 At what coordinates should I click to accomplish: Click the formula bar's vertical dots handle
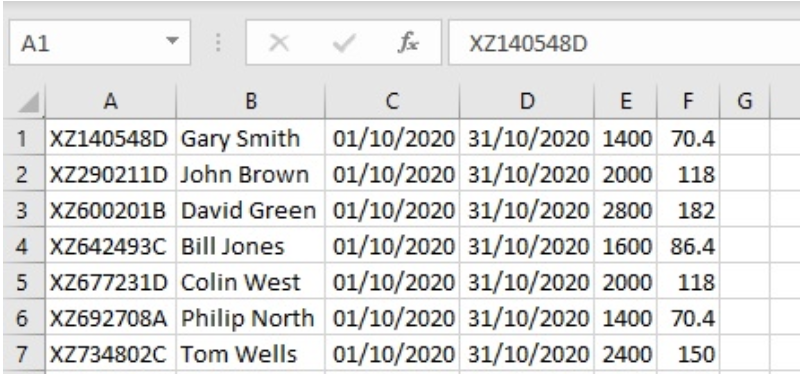point(218,43)
